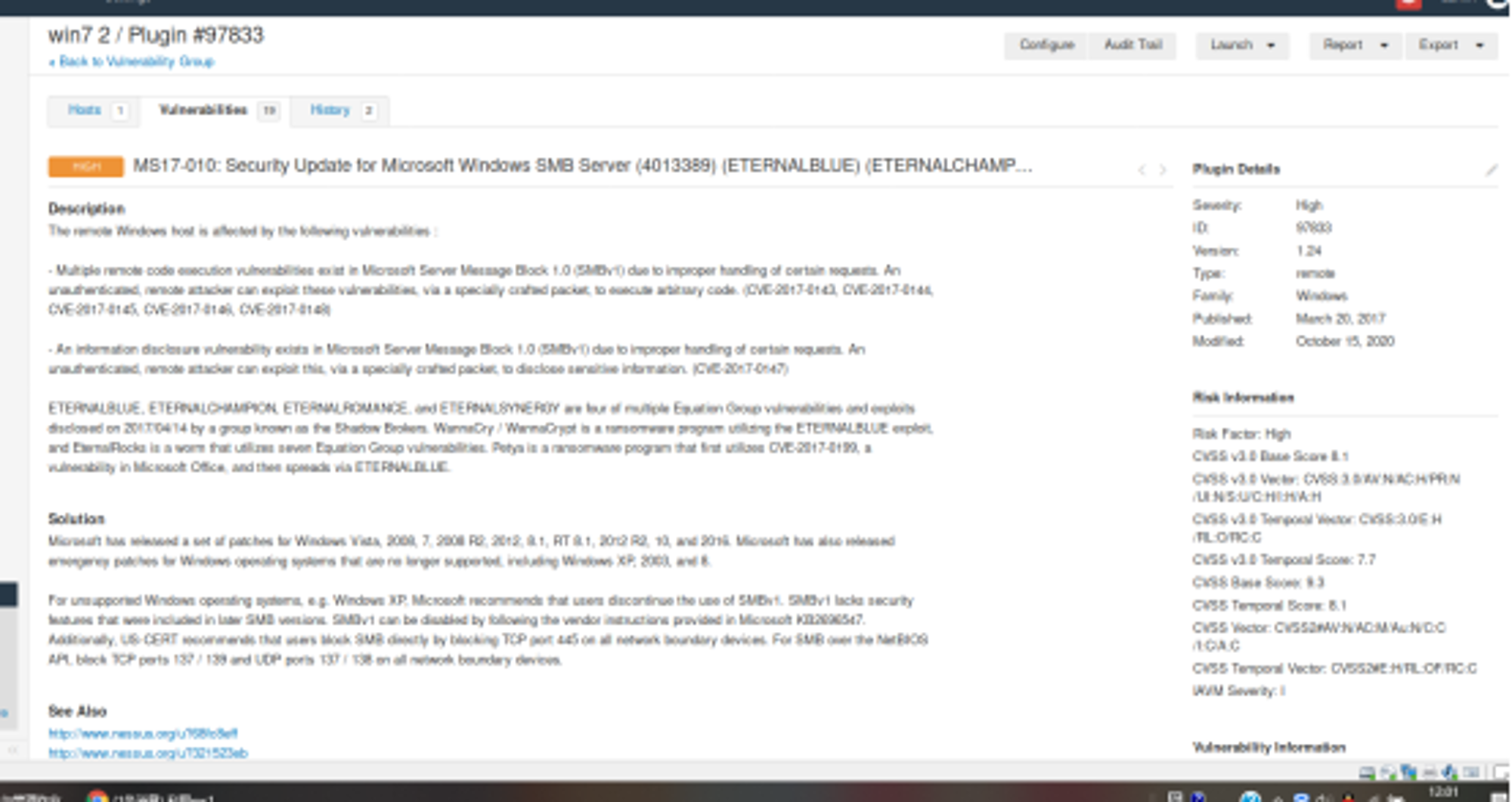1512x802 pixels.
Task: Click the Version value 1.24
Action: tap(1309, 251)
